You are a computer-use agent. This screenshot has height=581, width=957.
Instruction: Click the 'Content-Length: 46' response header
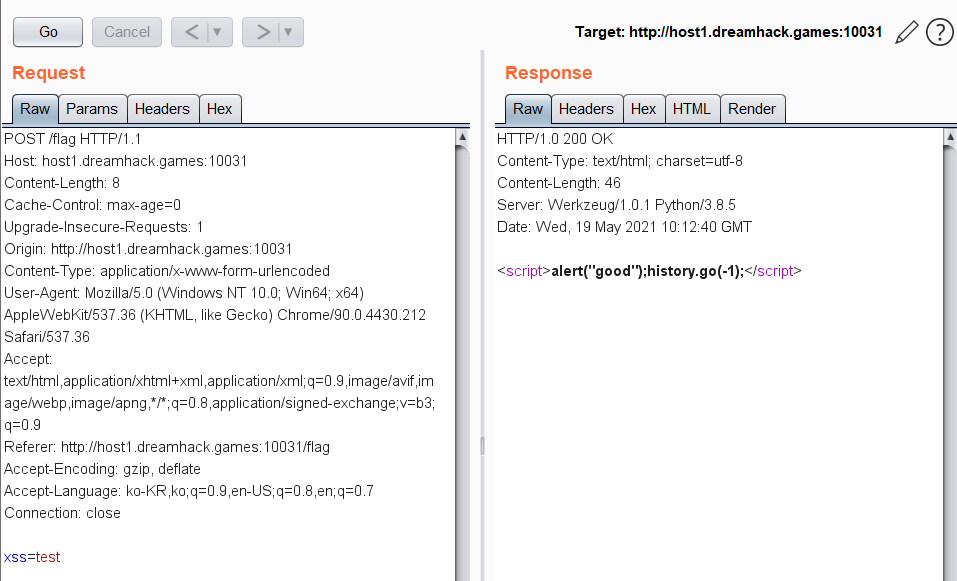558,183
